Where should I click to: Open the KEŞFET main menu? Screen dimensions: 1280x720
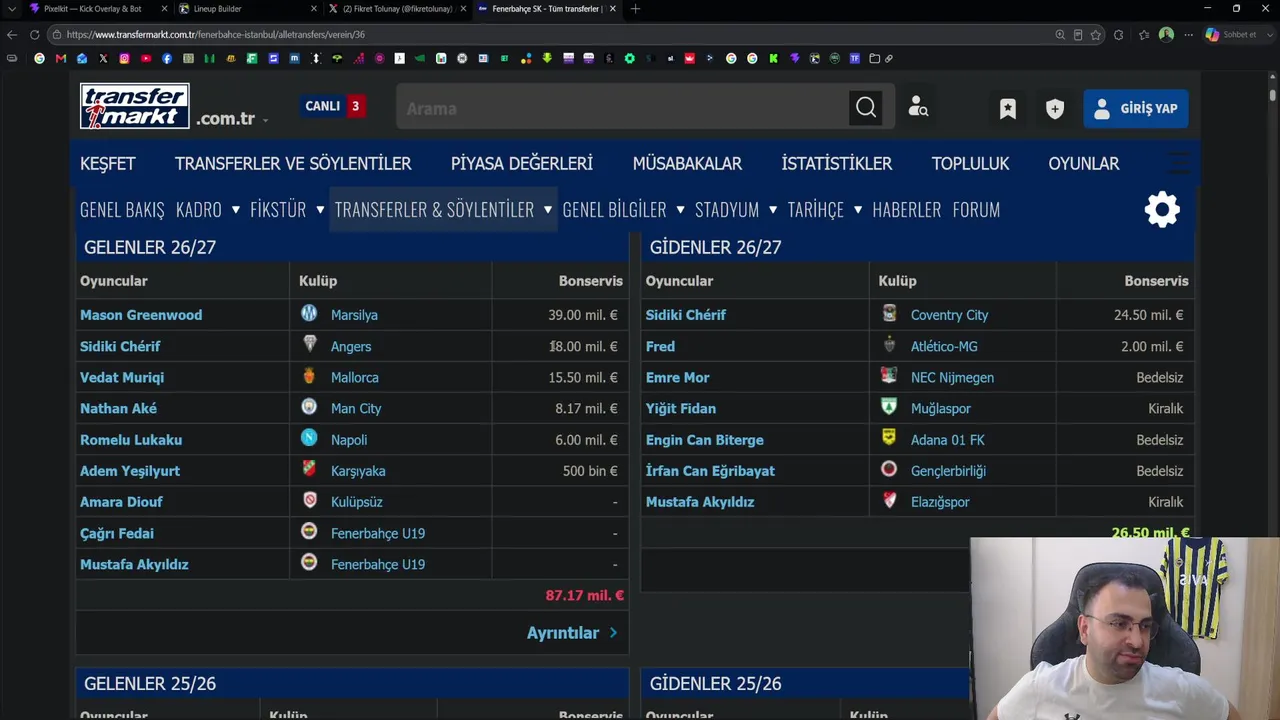pyautogui.click(x=108, y=163)
